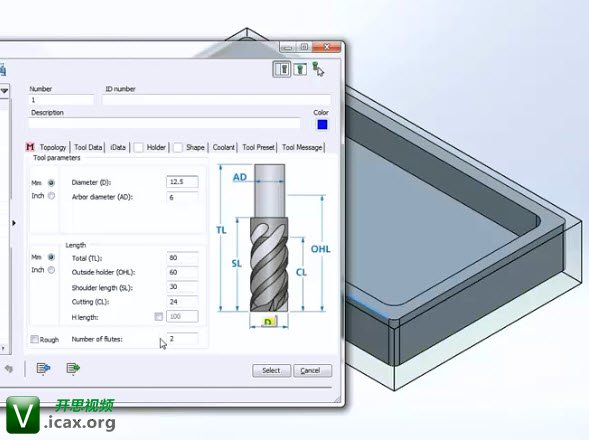Click the green tool icon in header
Screen dimensions: 589x440
pos(300,70)
